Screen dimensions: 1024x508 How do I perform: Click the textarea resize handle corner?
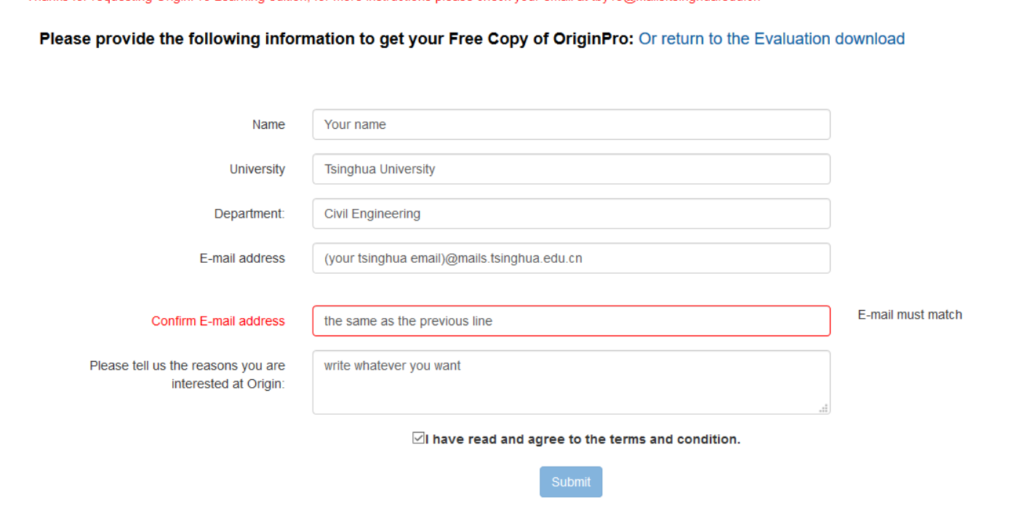[x=824, y=408]
